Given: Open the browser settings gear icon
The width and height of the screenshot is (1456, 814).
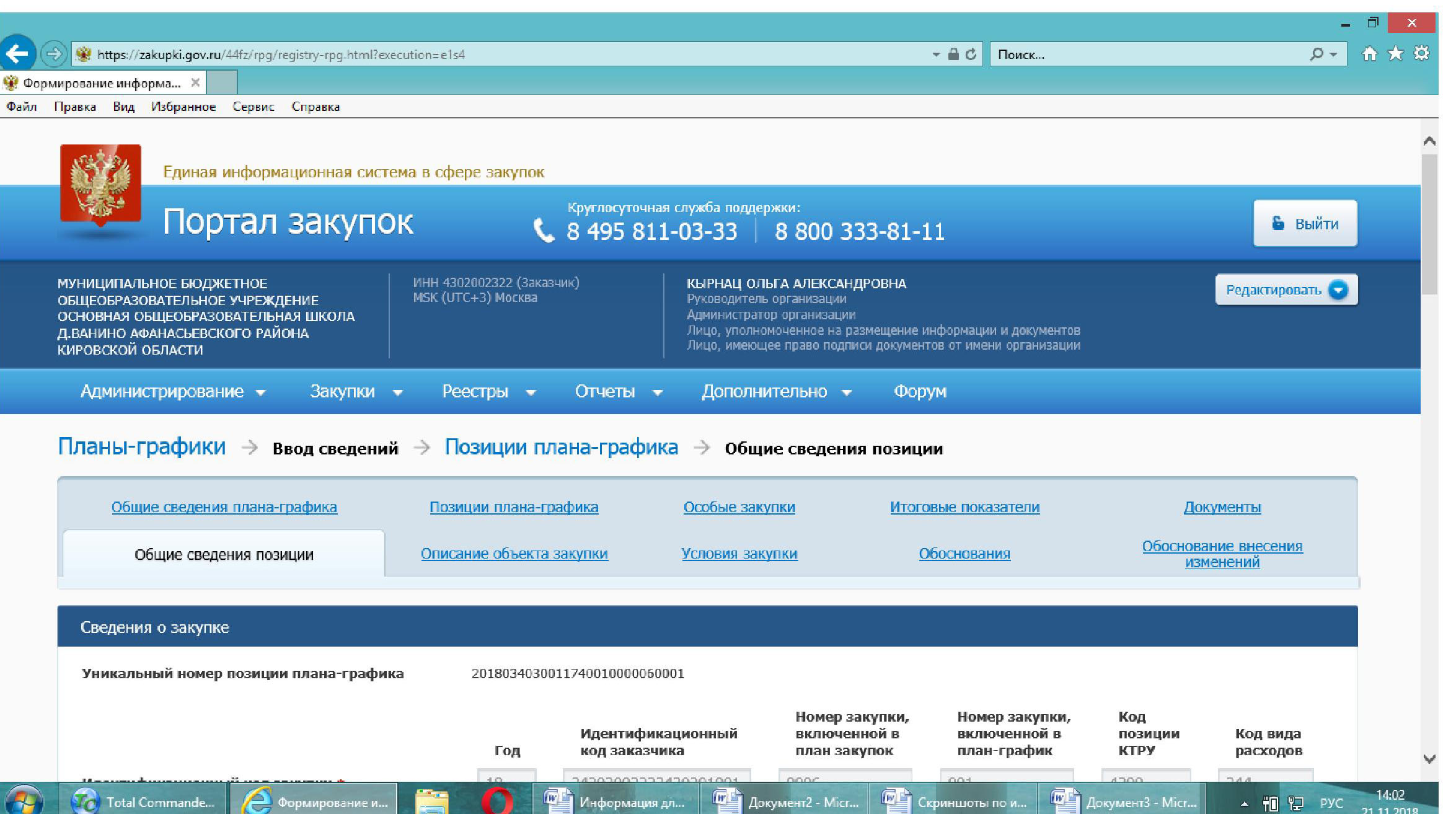Looking at the screenshot, I should click(1421, 53).
